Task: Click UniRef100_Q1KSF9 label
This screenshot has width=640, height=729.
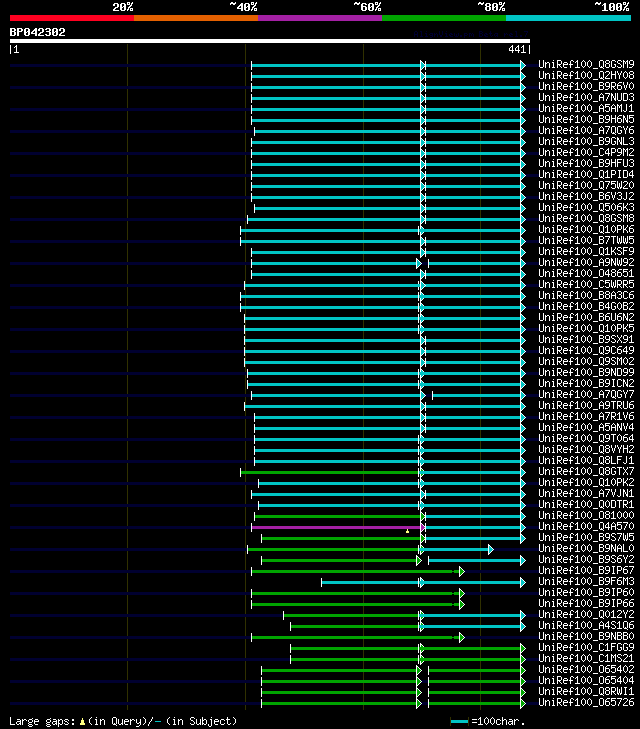Action: click(x=586, y=252)
